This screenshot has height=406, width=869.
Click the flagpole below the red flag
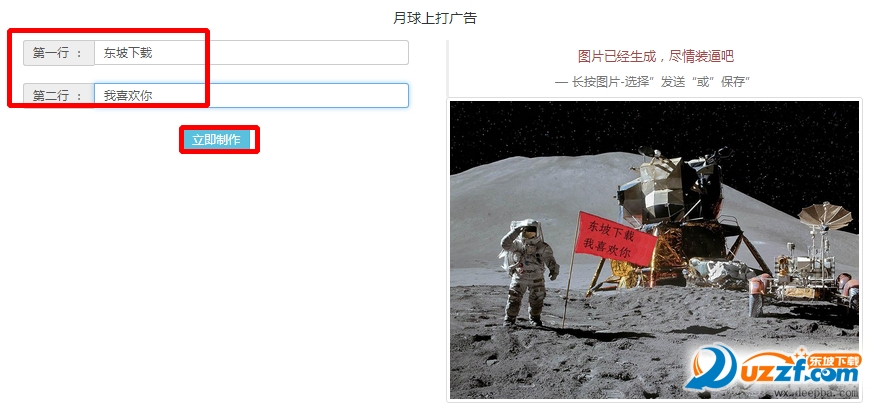click(568, 294)
